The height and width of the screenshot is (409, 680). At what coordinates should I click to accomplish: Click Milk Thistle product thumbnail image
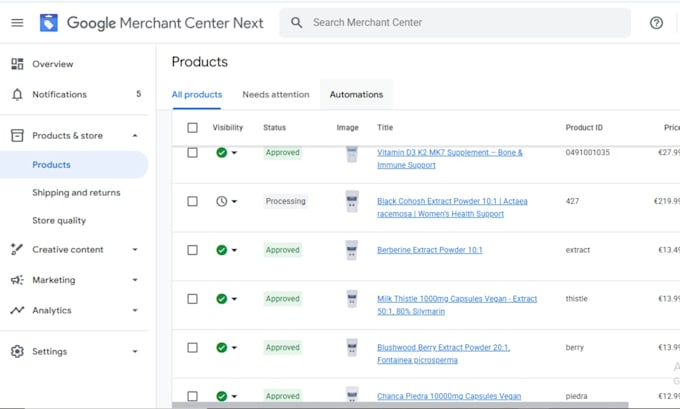[x=352, y=299]
